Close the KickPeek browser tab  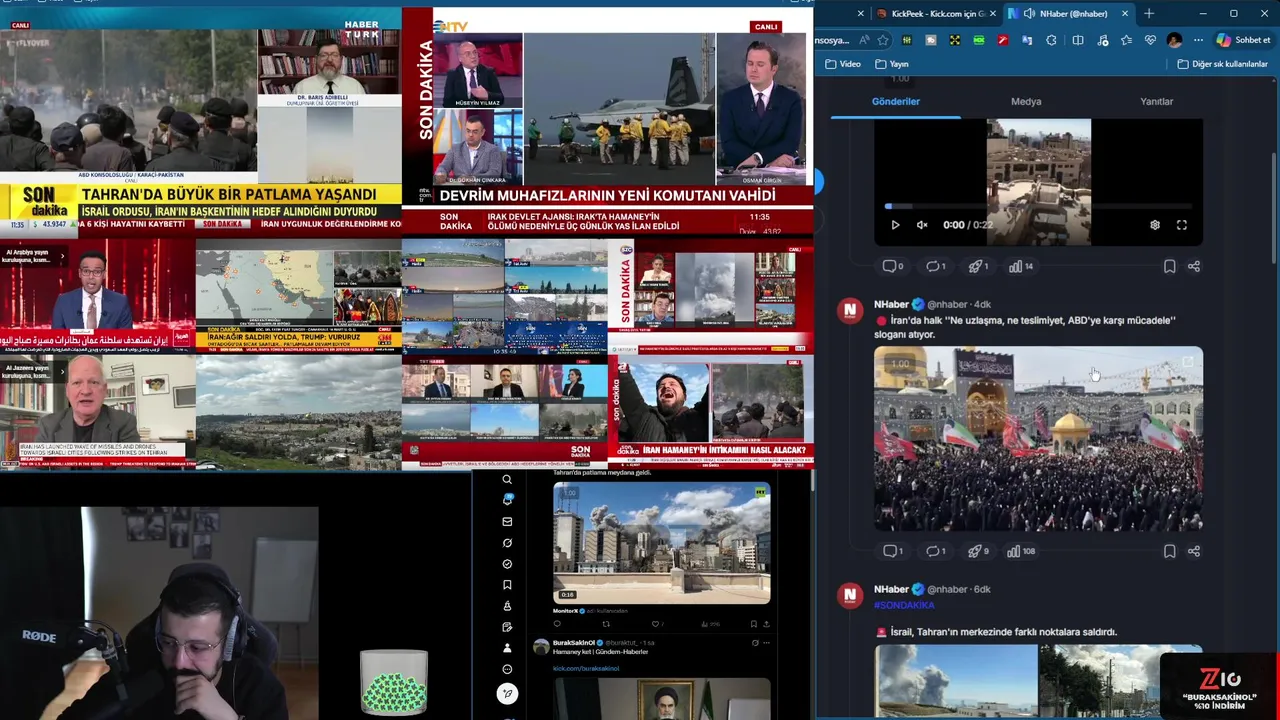(x=993, y=14)
